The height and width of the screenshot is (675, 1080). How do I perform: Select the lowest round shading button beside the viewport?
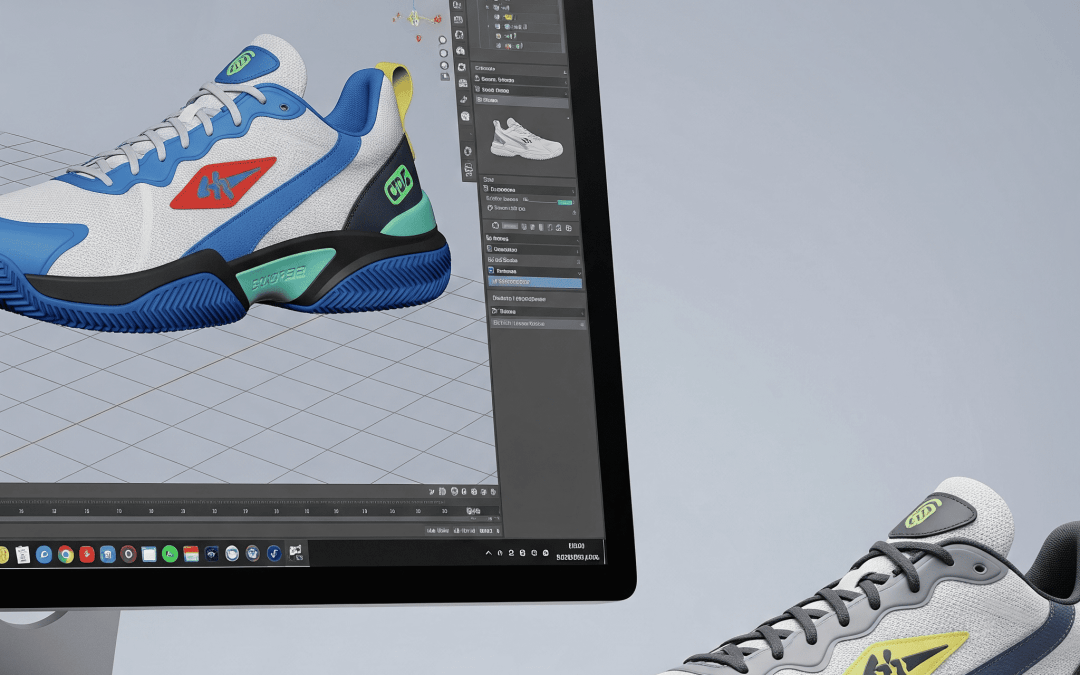pos(444,66)
